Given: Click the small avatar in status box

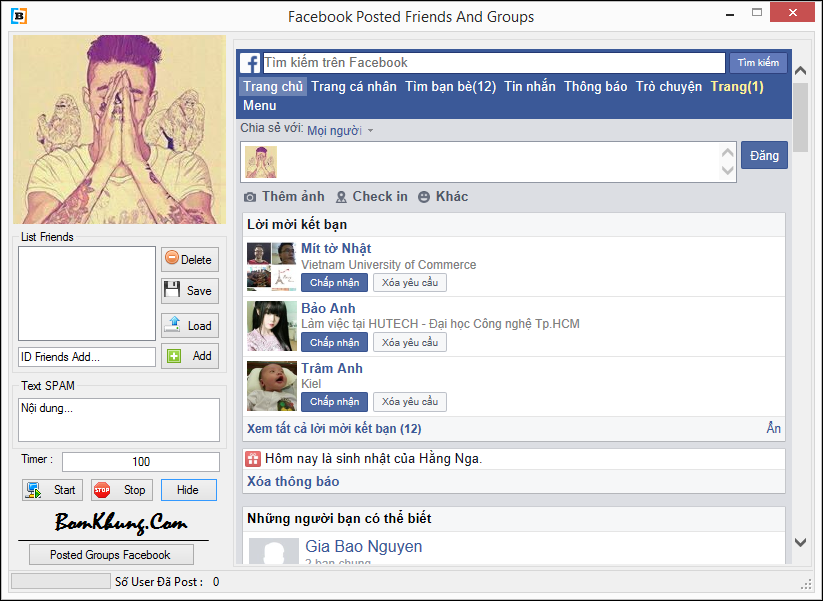Looking at the screenshot, I should (x=261, y=162).
